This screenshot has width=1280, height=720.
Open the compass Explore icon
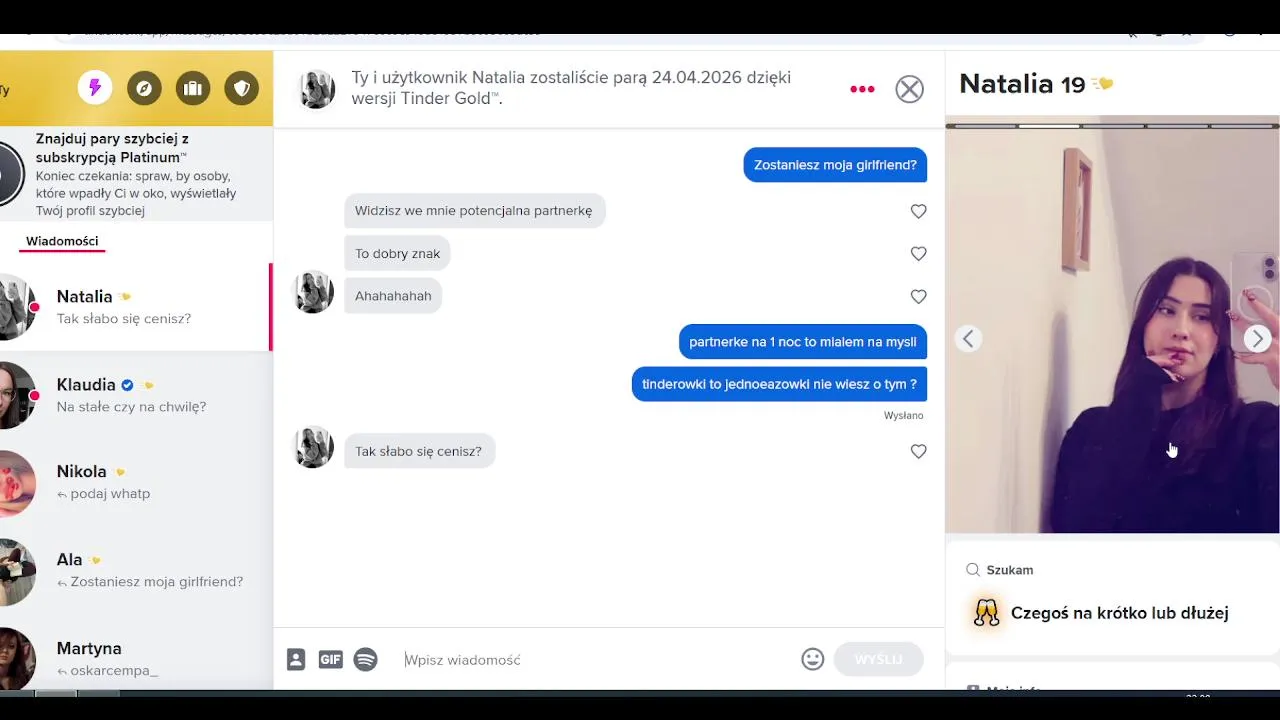pos(144,88)
